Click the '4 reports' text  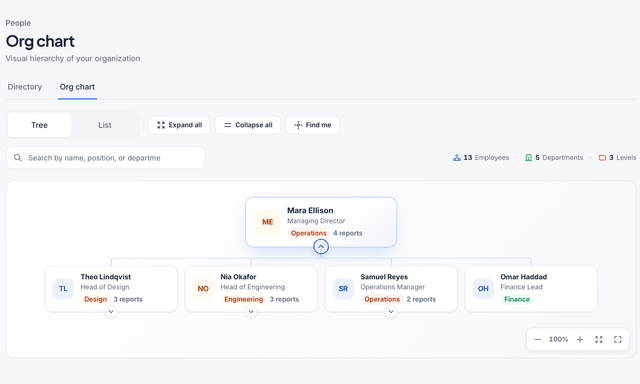(x=348, y=233)
